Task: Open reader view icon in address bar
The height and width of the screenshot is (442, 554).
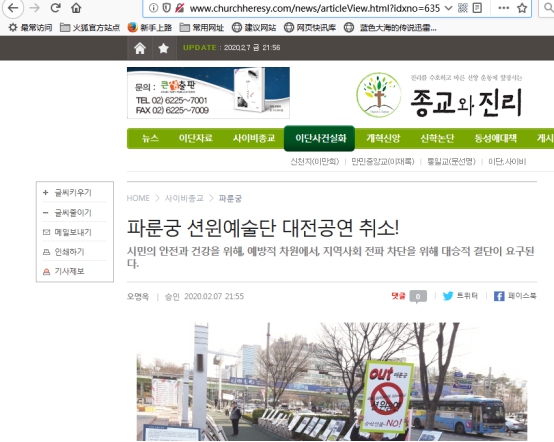Action: [x=477, y=8]
